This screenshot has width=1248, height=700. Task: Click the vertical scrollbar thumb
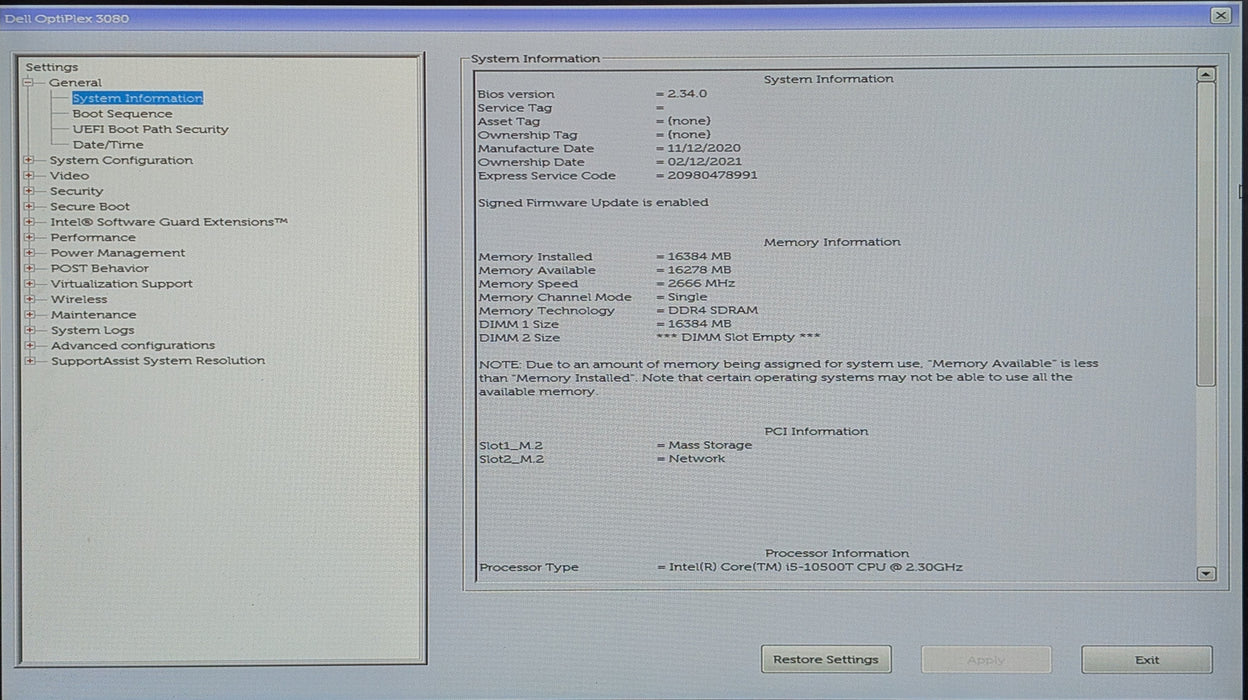point(1206,234)
